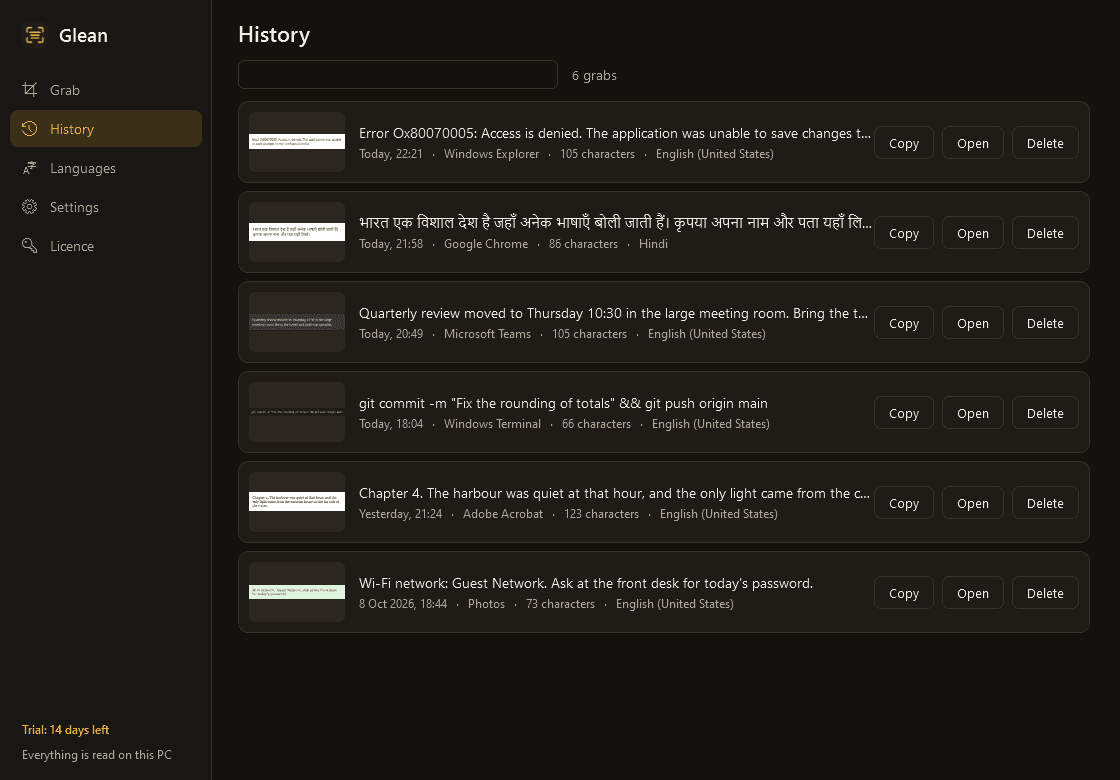
Task: Click the '6 grabs' count label
Action: [x=594, y=76]
